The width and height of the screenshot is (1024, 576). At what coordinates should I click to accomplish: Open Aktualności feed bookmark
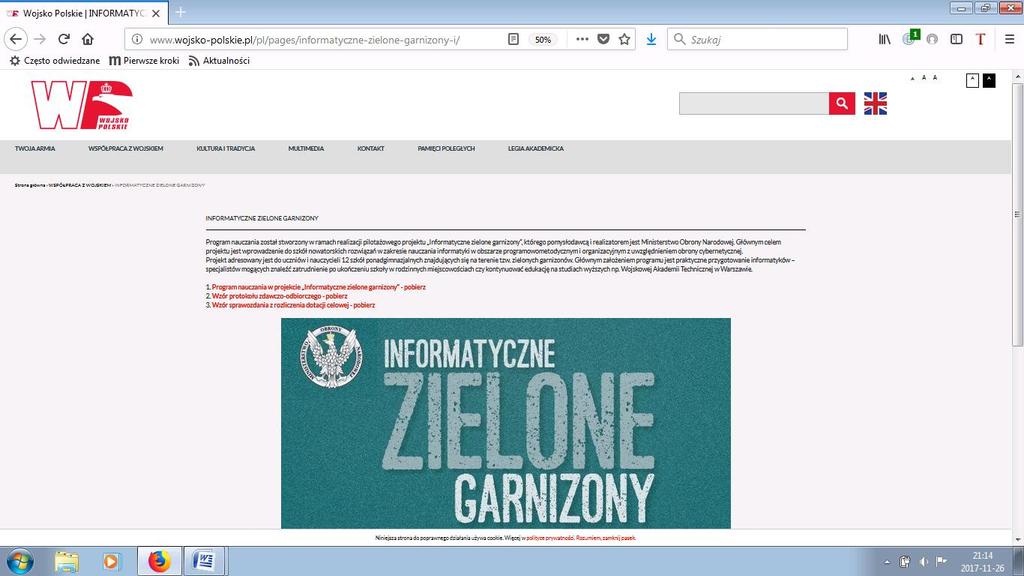click(x=219, y=60)
